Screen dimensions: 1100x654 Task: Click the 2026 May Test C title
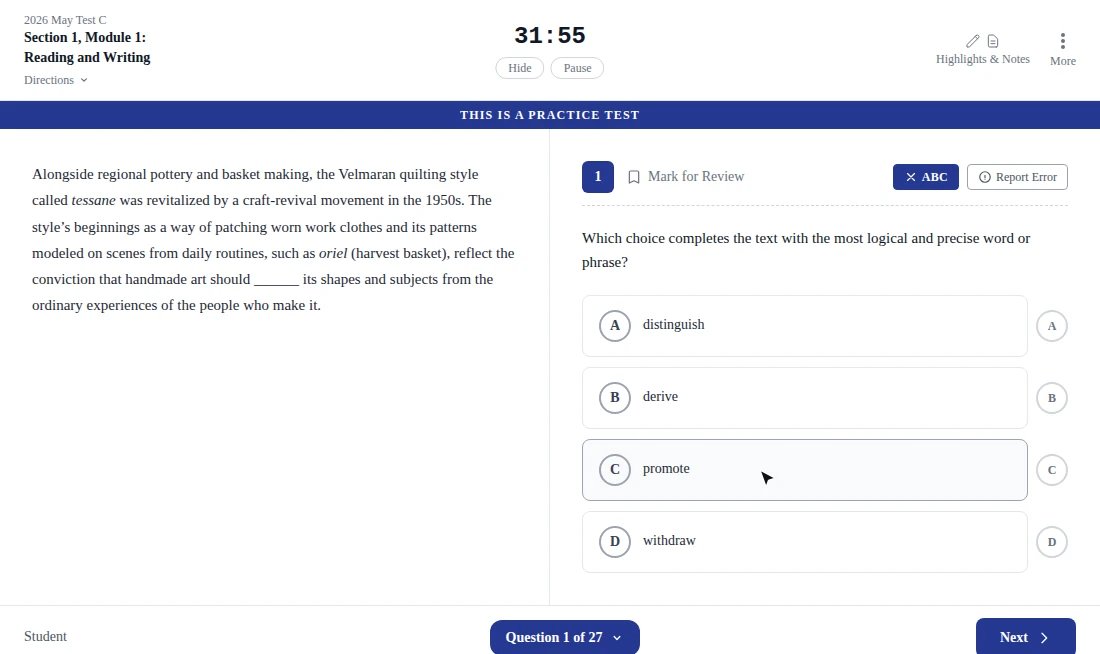[65, 20]
